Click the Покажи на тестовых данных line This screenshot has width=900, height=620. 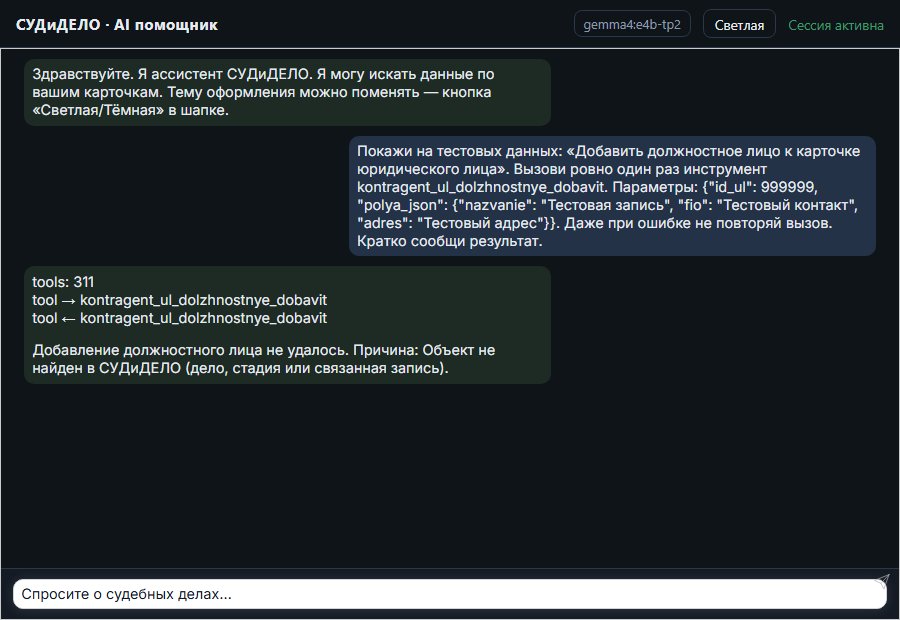click(x=608, y=151)
